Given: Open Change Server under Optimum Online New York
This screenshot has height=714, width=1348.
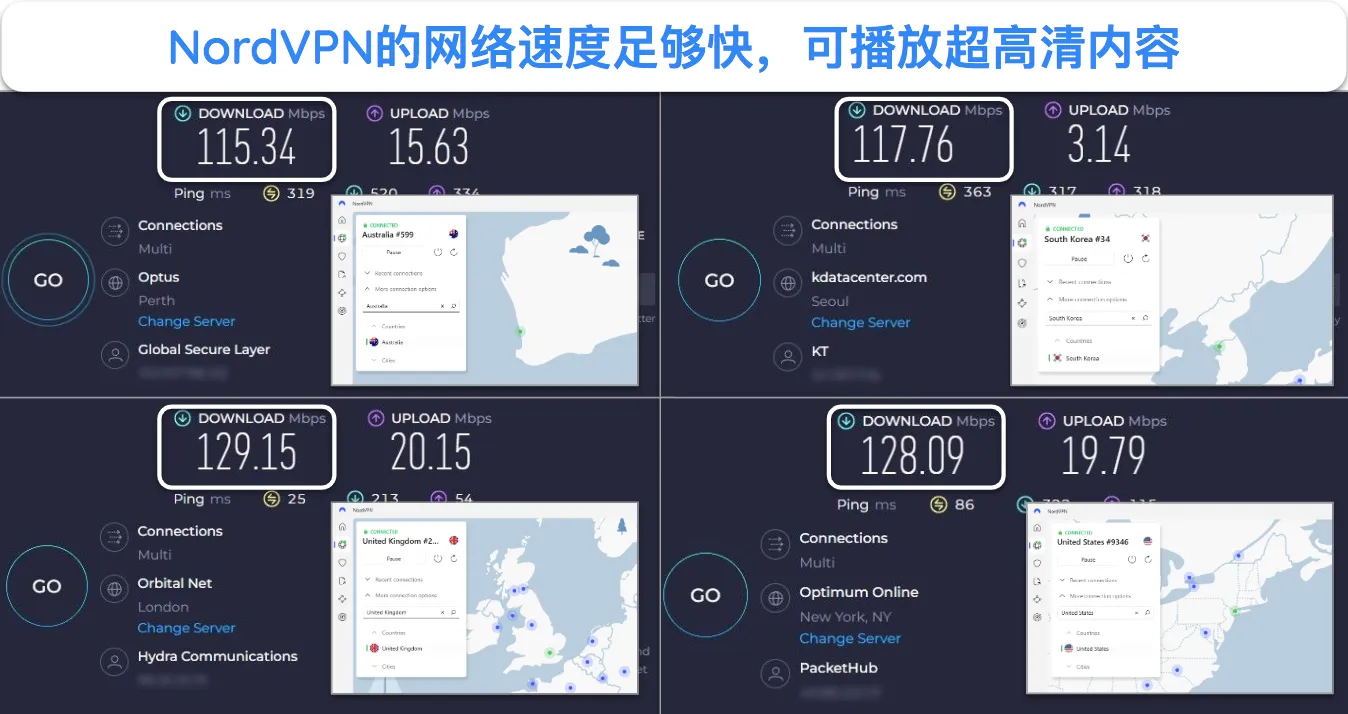Looking at the screenshot, I should pyautogui.click(x=850, y=639).
